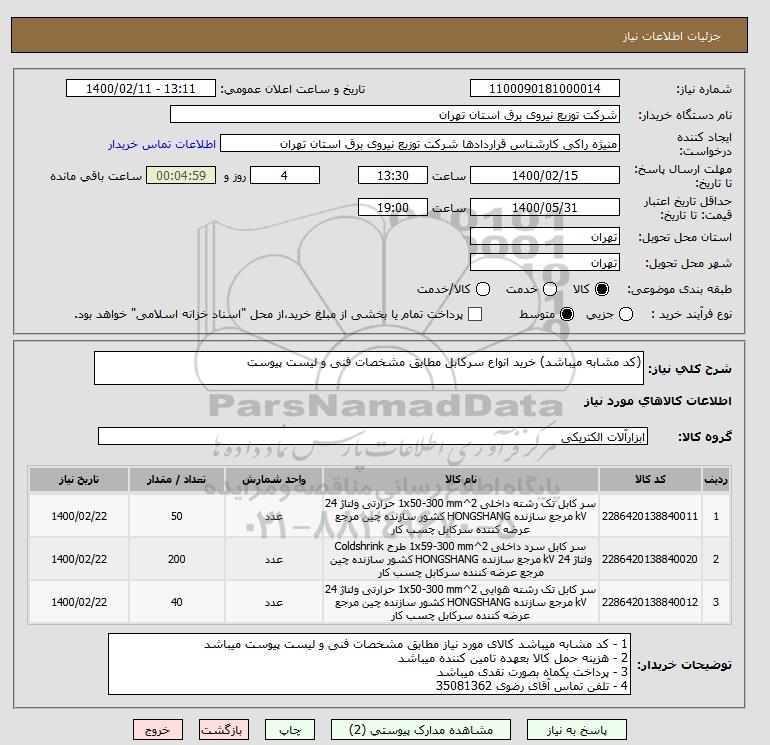The height and width of the screenshot is (745, 770).
Task: Click the need date in row 1
Action: click(x=79, y=516)
